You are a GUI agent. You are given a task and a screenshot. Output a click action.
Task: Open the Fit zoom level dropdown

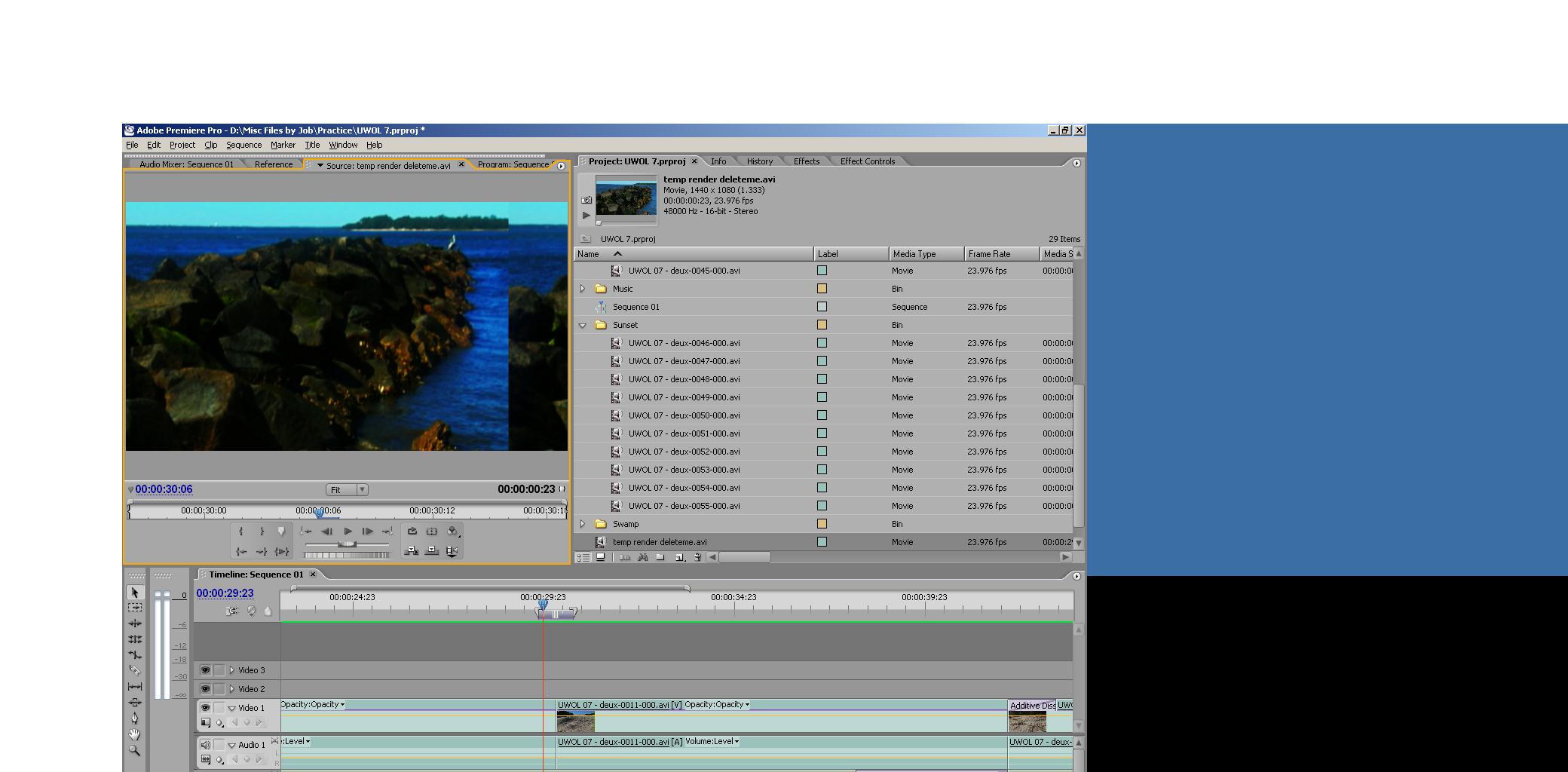coord(347,490)
